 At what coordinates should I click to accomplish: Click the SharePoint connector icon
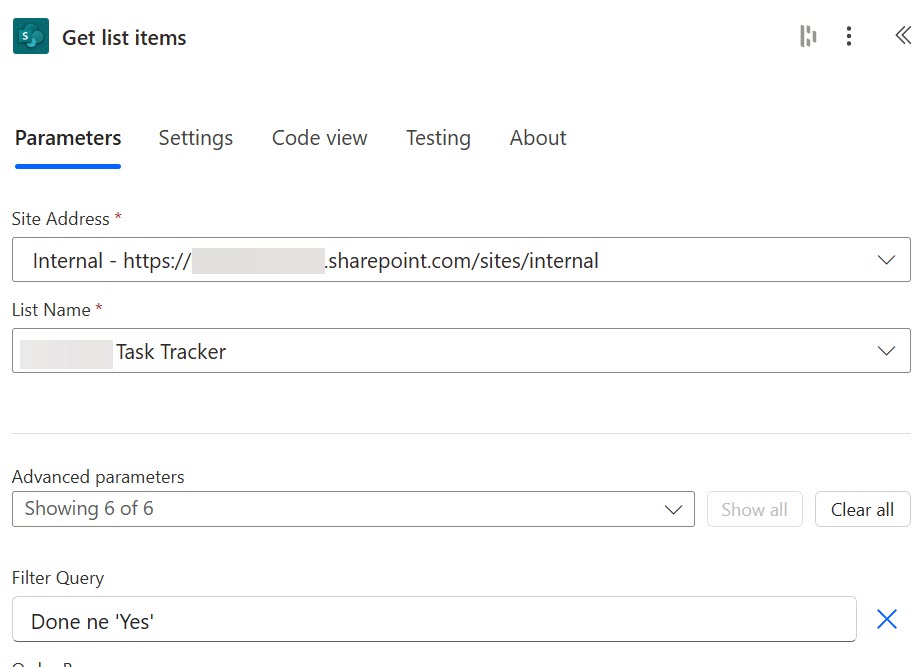[29, 36]
